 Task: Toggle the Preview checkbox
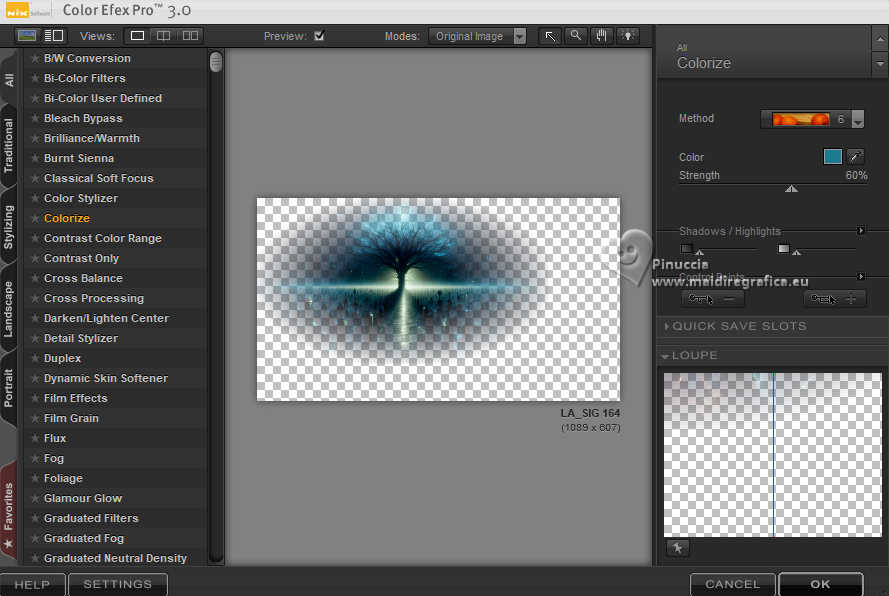point(319,36)
